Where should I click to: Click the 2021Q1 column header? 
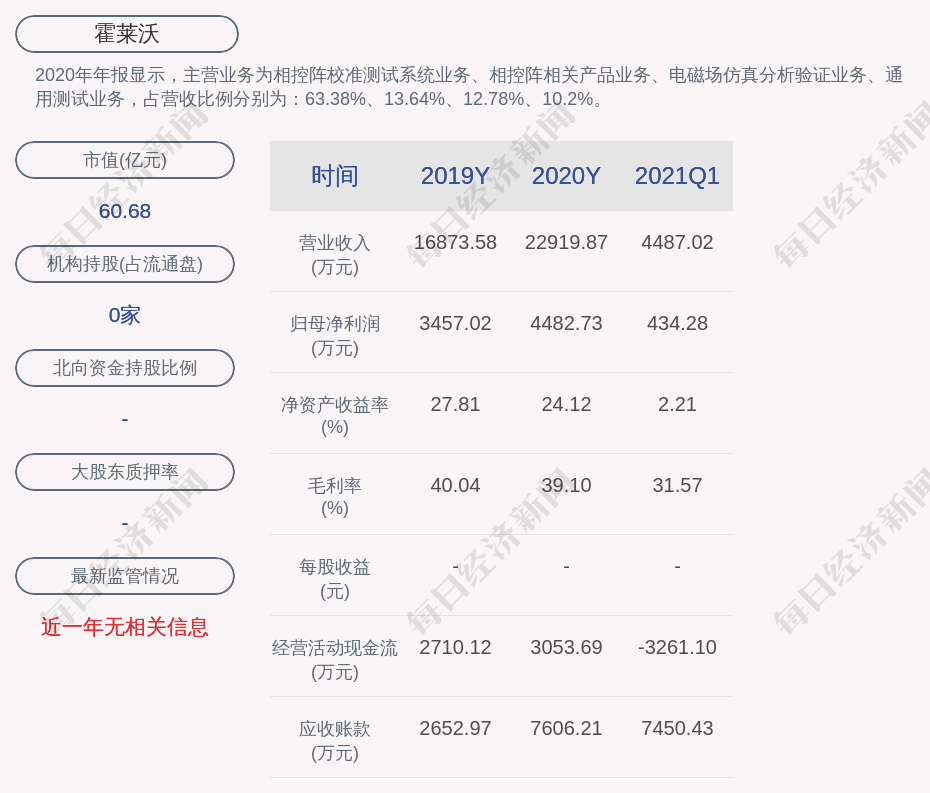(x=677, y=176)
